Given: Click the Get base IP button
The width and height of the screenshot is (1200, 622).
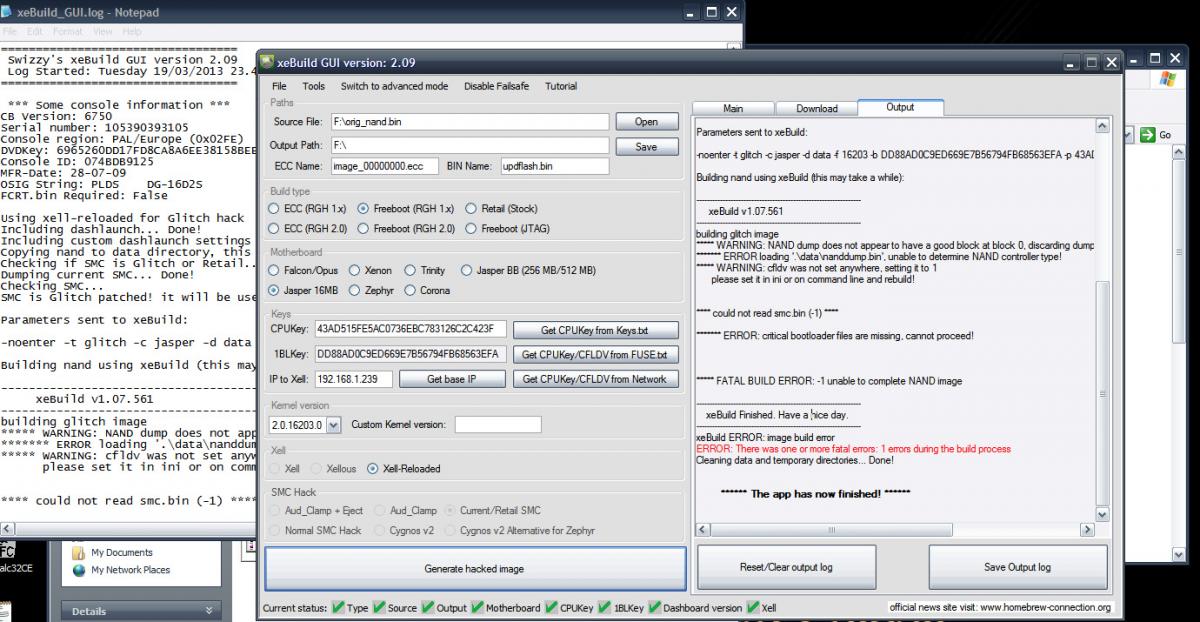Looking at the screenshot, I should tap(452, 379).
